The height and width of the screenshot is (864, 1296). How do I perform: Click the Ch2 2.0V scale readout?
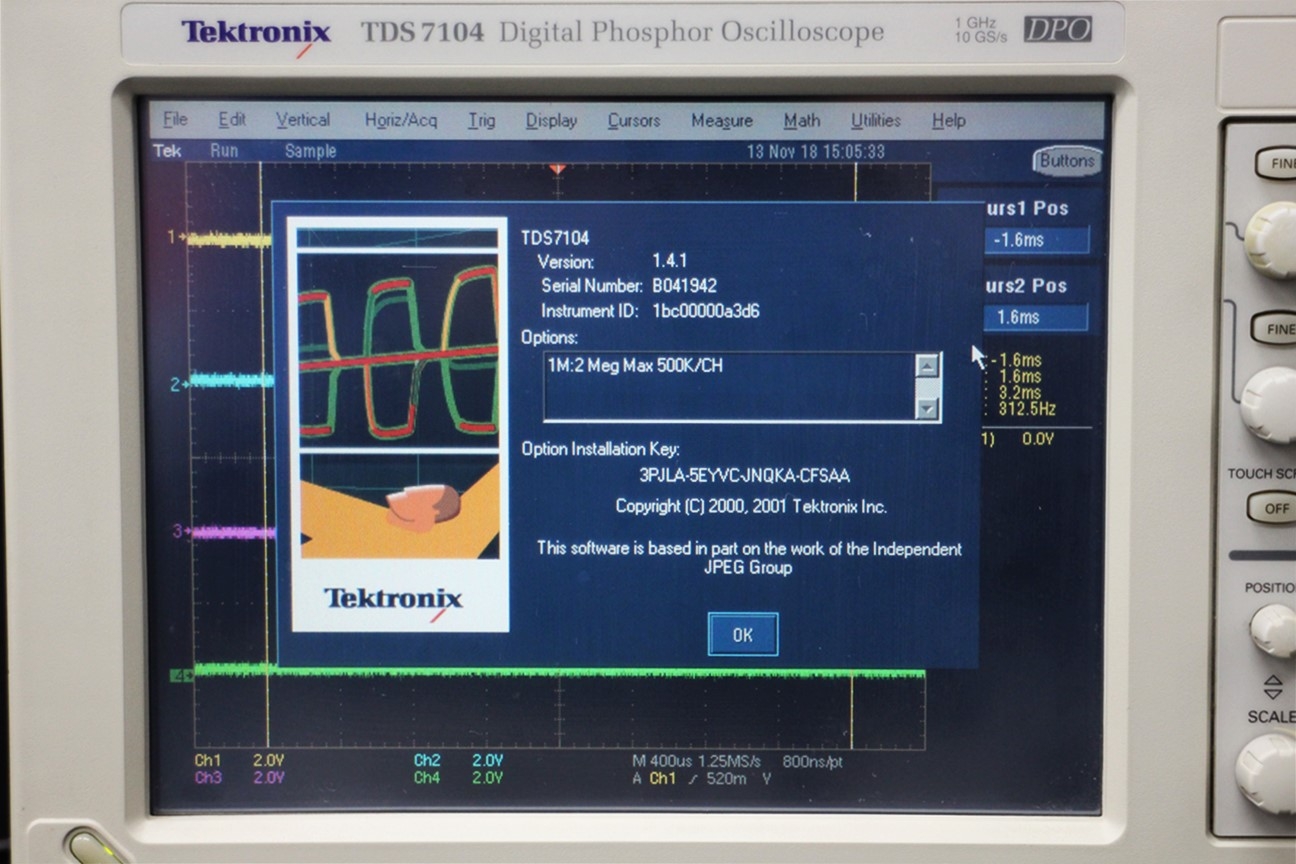point(458,760)
